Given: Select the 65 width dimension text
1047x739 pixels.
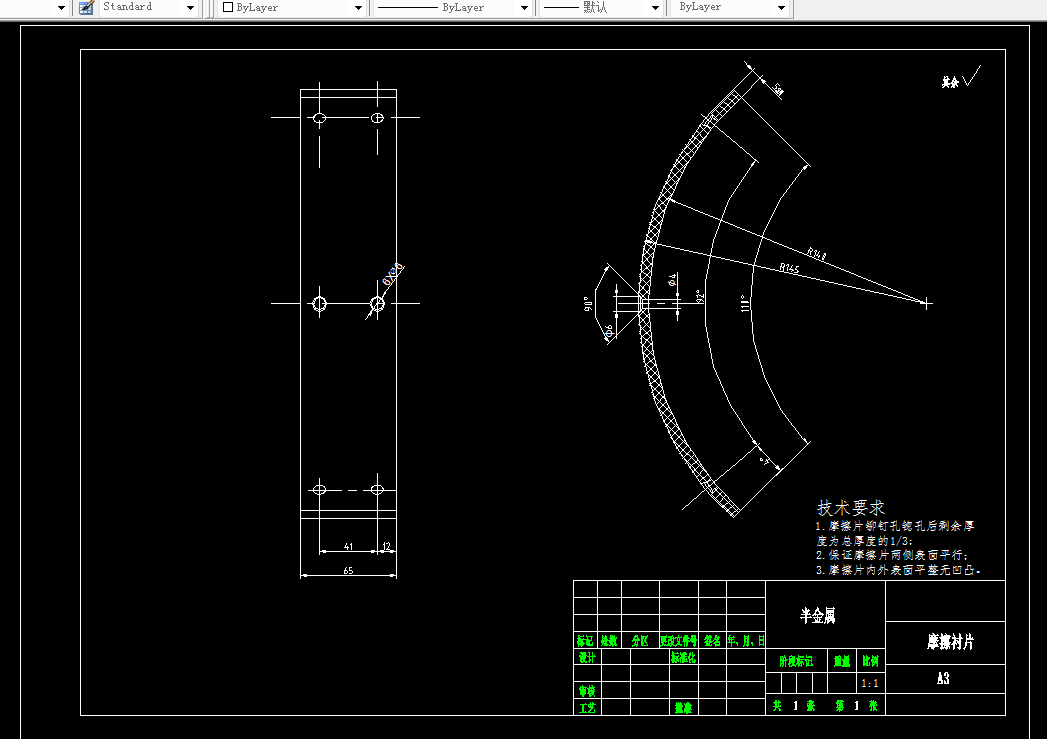Looking at the screenshot, I should click(348, 570).
